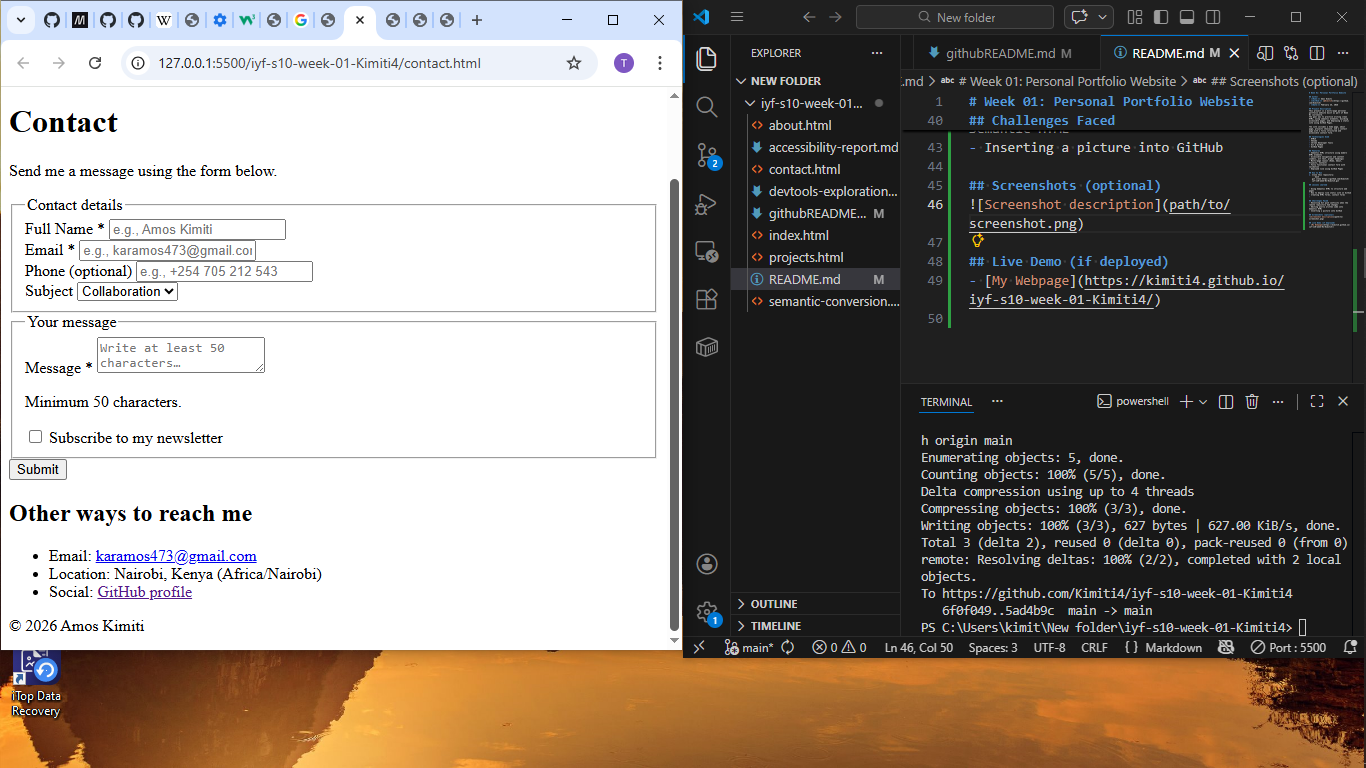
Task: Bookmark page with the star icon
Action: click(574, 63)
